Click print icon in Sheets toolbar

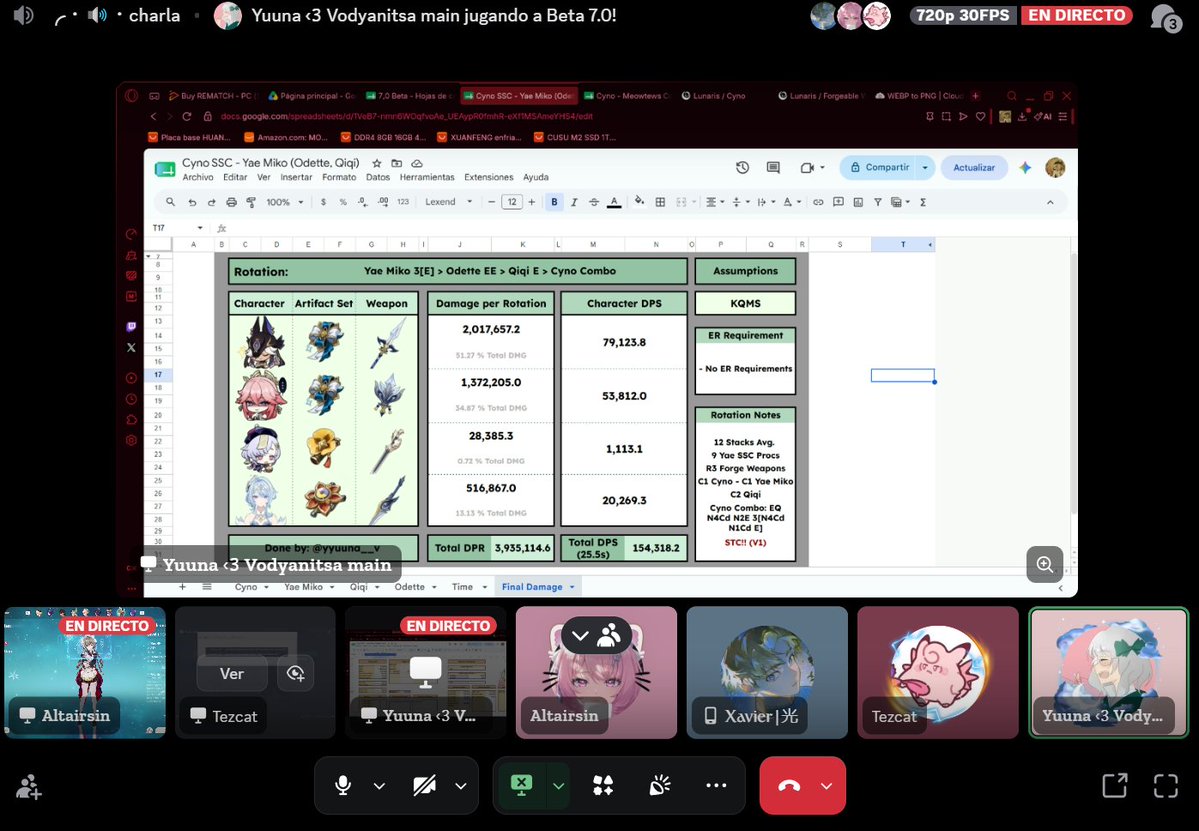[231, 202]
